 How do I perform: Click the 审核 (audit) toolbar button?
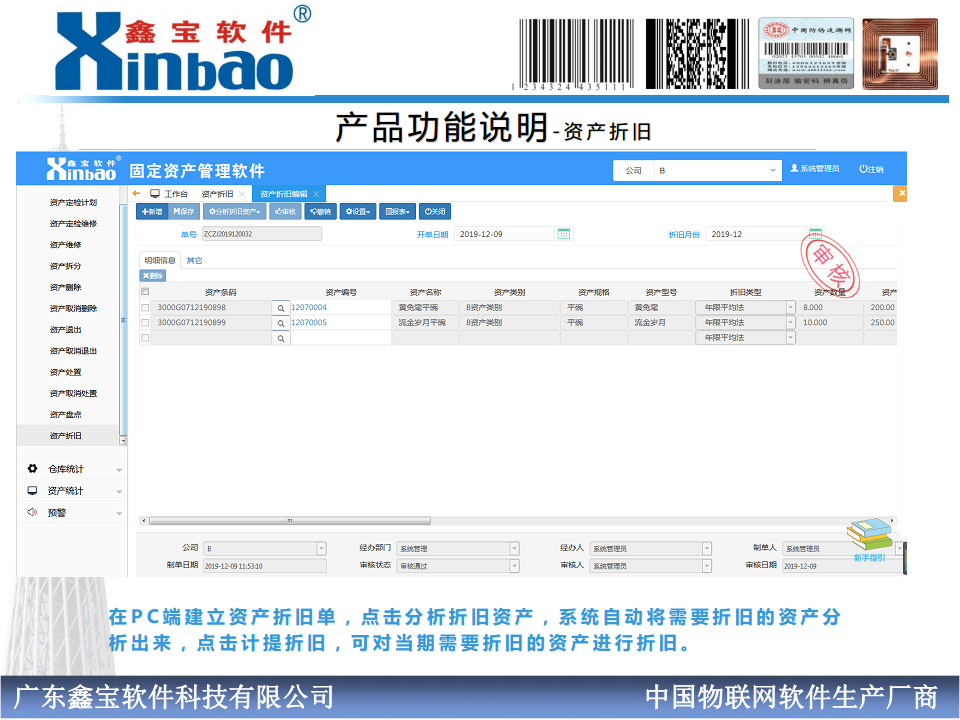point(285,212)
